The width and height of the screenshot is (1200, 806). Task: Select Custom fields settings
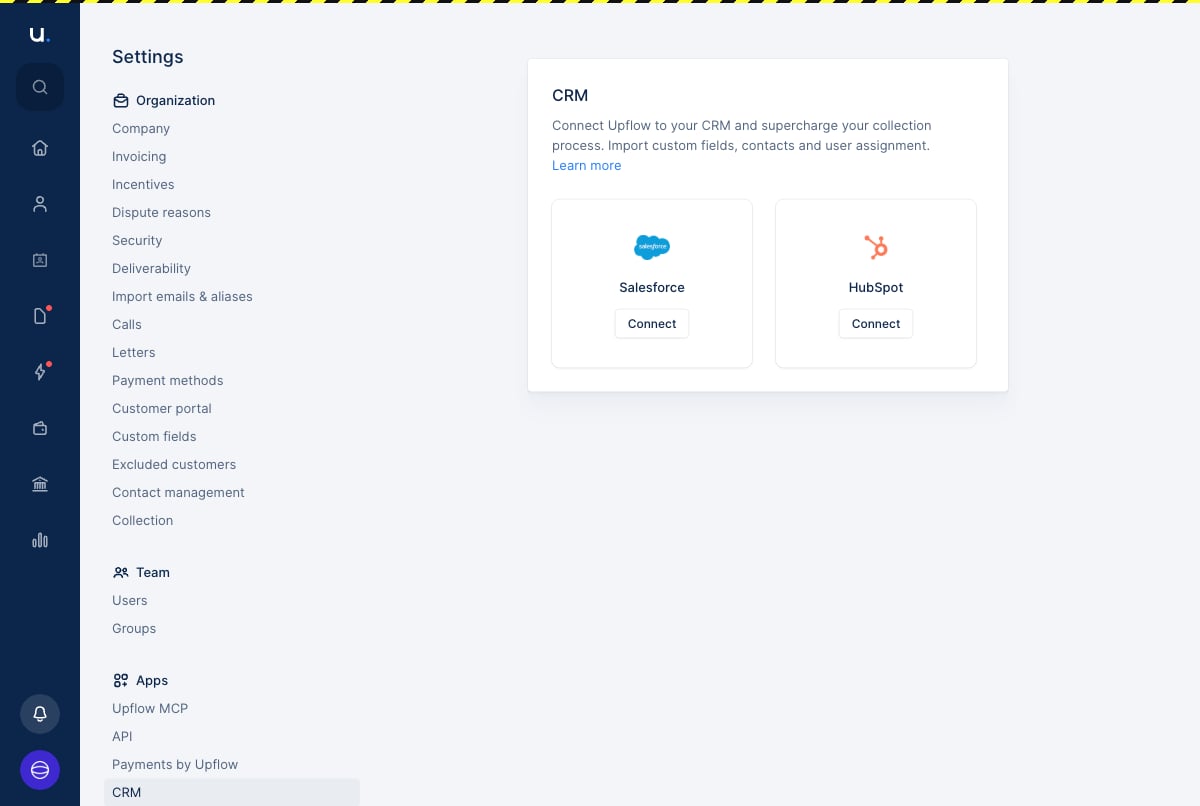tap(154, 436)
